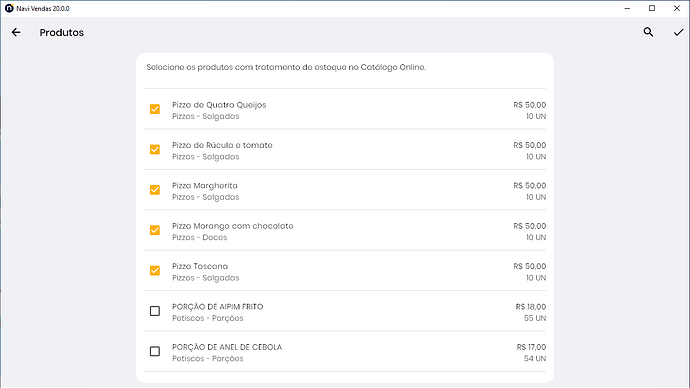Click the R$ 17,00 price
The image size is (690, 388).
click(531, 347)
